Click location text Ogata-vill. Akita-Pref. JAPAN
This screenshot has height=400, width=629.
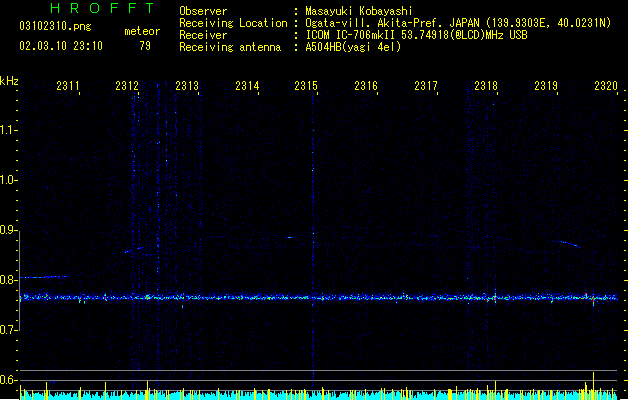(x=392, y=23)
